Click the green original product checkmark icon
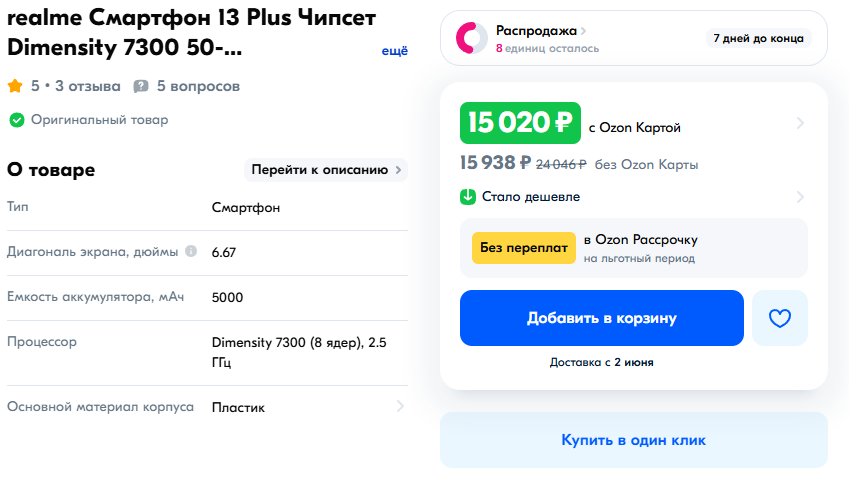Image resolution: width=849 pixels, height=488 pixels. pos(17,120)
